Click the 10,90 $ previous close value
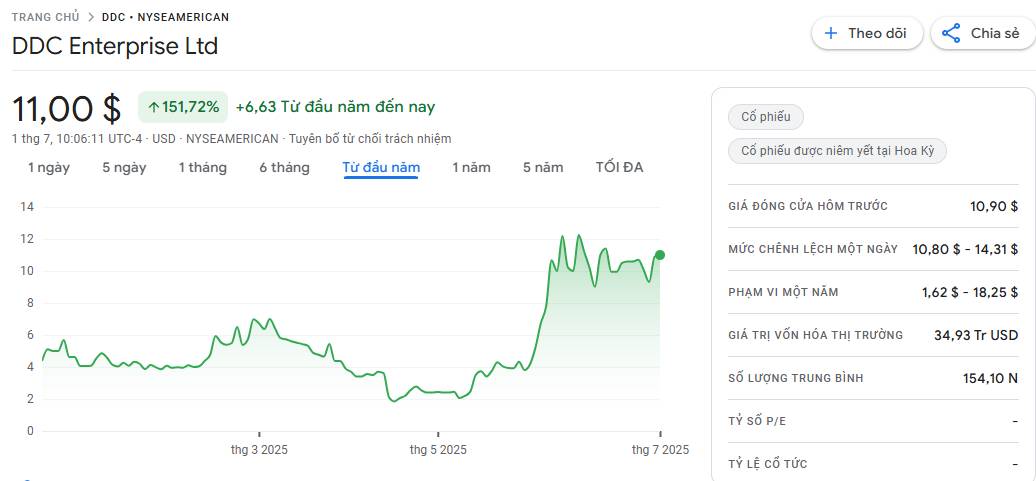 tap(994, 206)
